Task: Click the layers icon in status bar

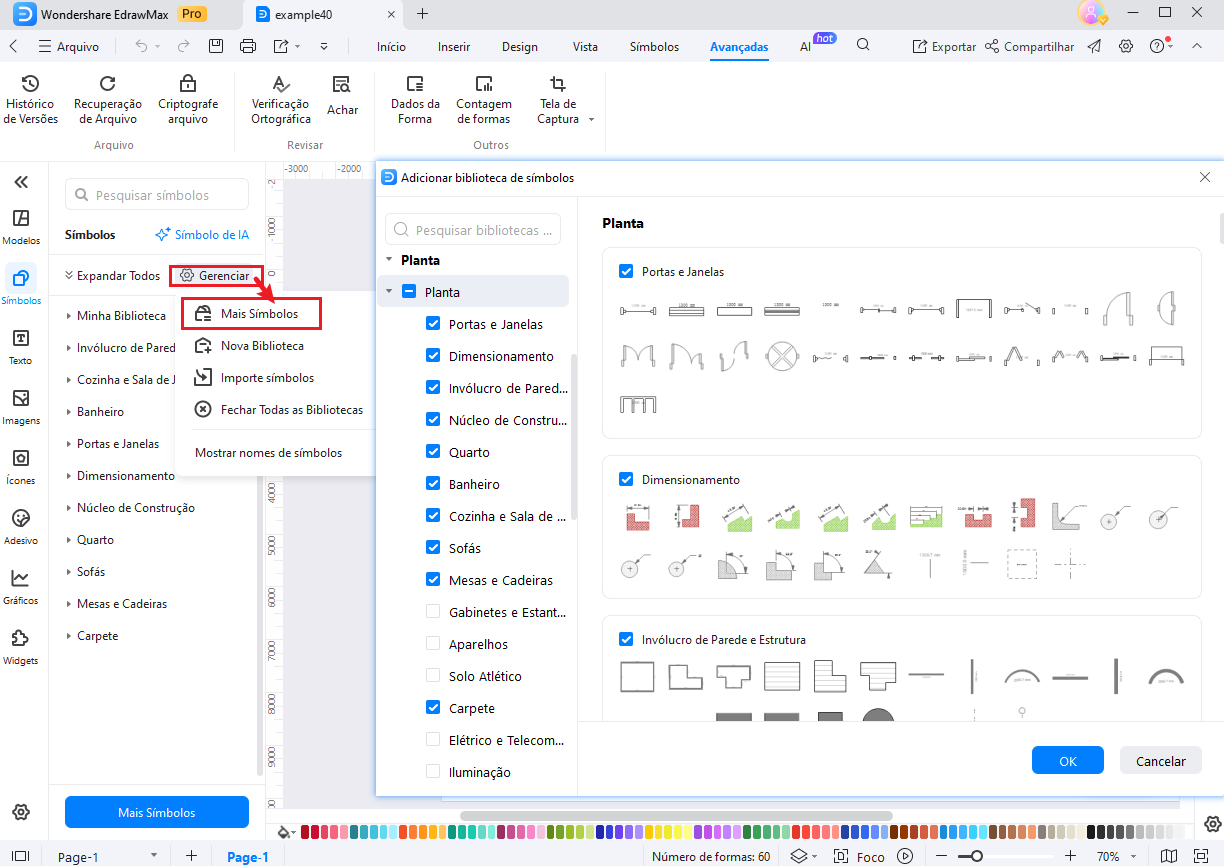Action: point(798,856)
